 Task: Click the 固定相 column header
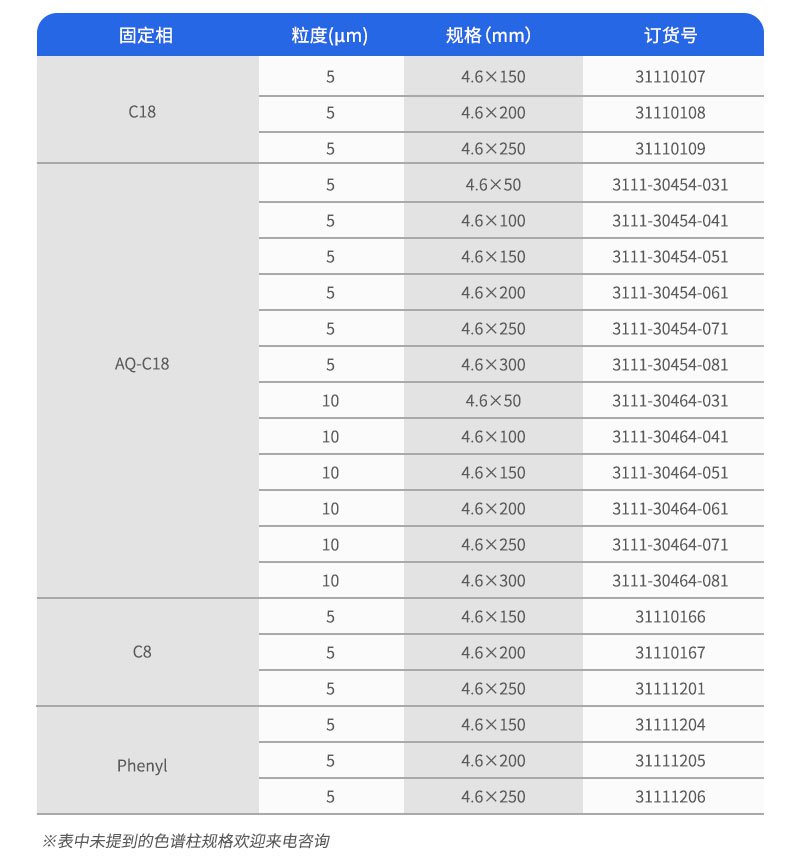point(146,36)
